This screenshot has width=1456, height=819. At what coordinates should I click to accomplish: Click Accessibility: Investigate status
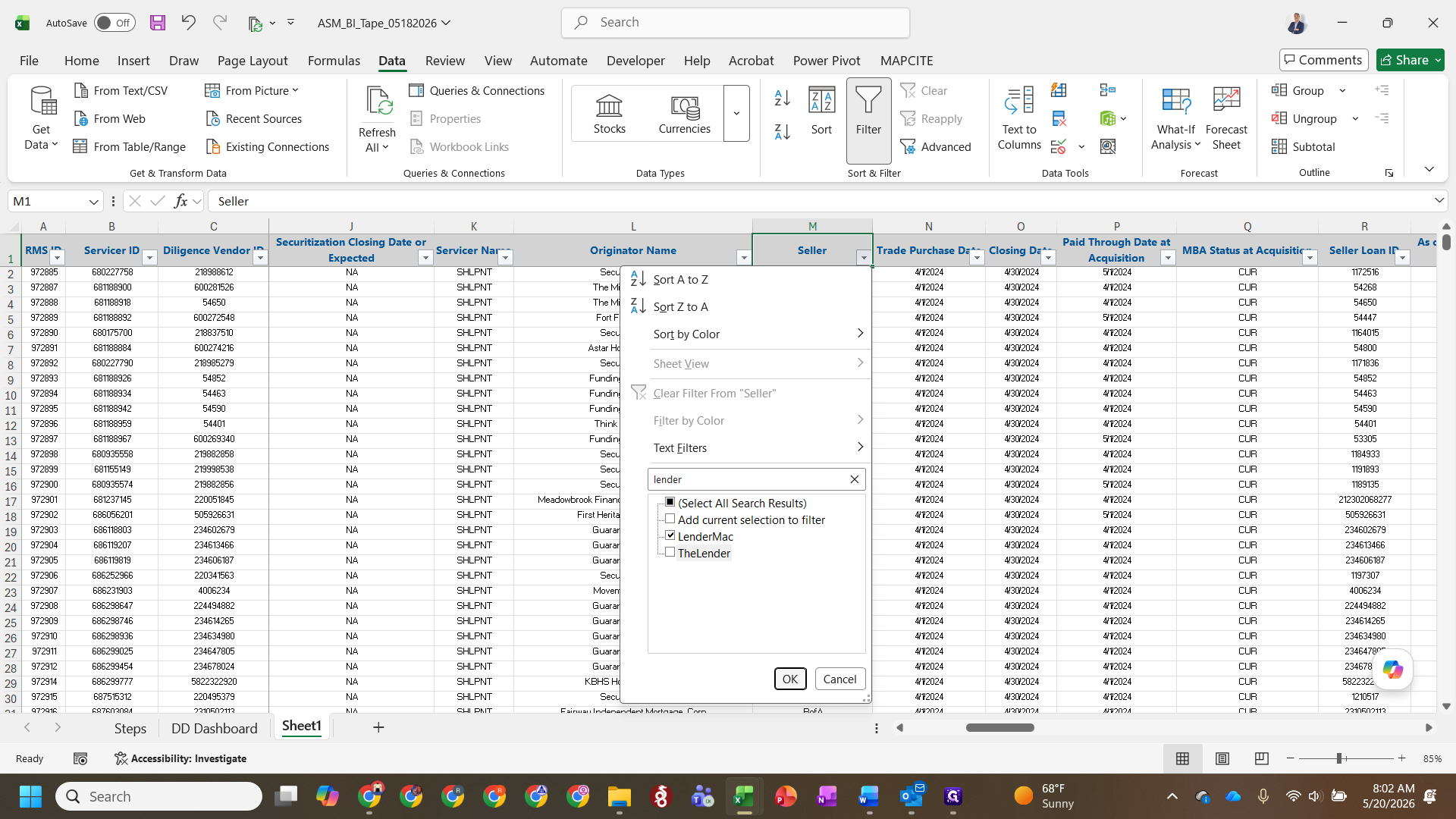coord(180,758)
